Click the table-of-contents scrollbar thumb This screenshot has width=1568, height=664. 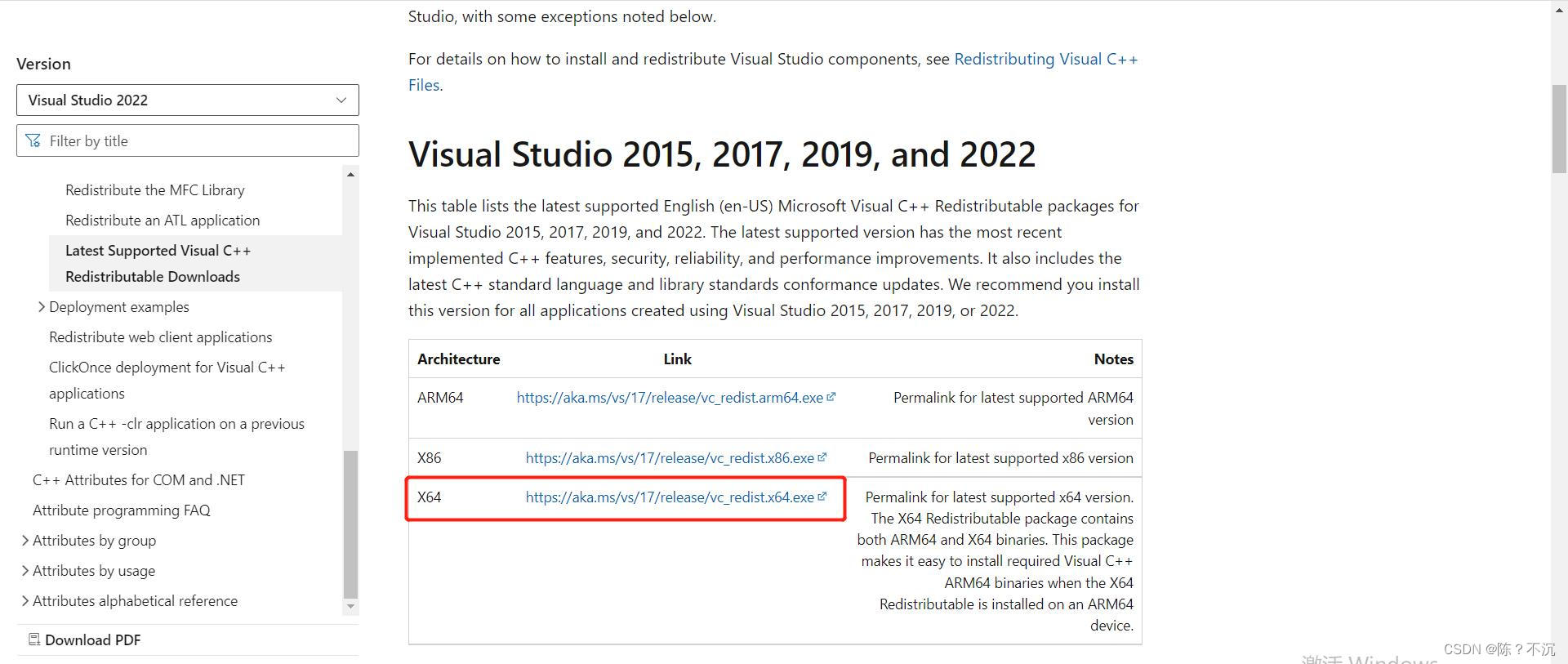pyautogui.click(x=350, y=524)
